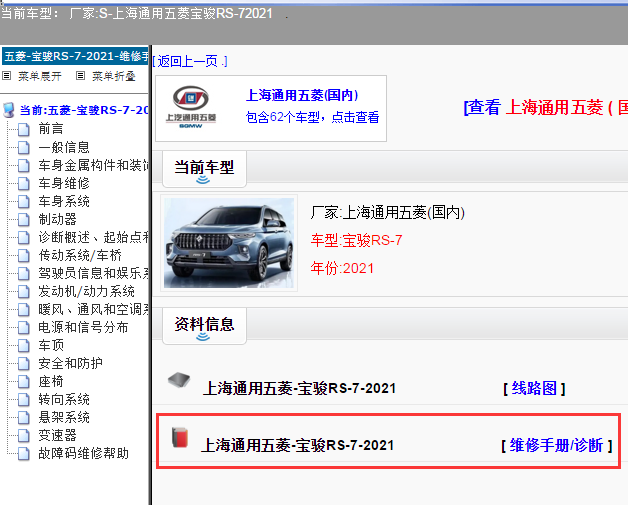Open the 前言 tree entry
Image resolution: width=628 pixels, height=505 pixels.
click(x=51, y=129)
